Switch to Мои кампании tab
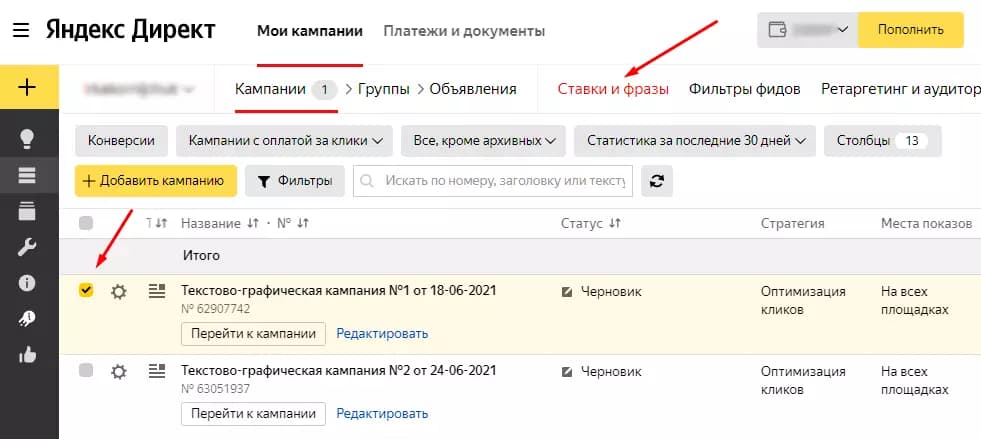This screenshot has width=981, height=439. point(310,31)
